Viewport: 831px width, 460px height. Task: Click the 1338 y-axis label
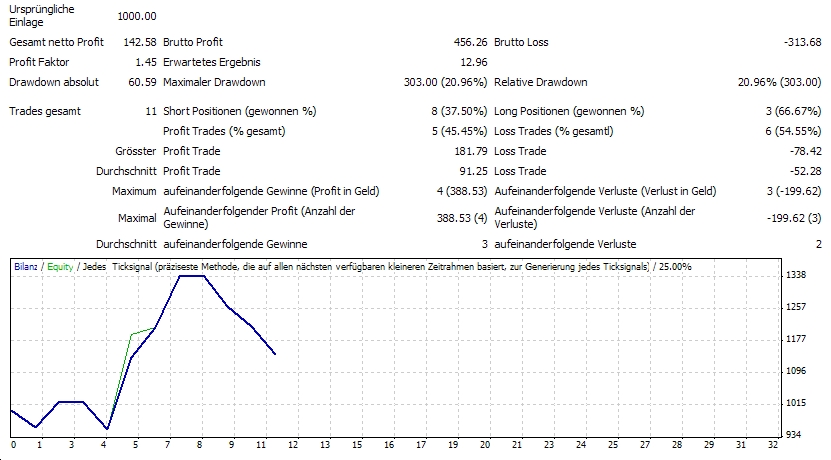[795, 275]
